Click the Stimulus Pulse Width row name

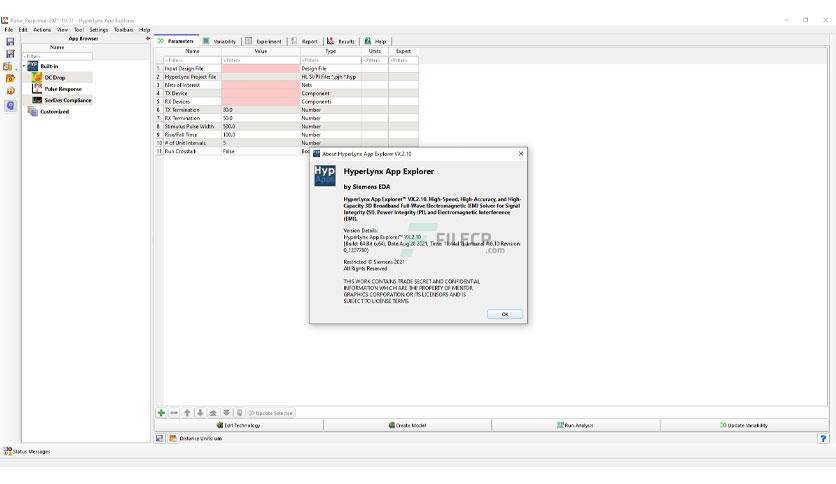(189, 126)
